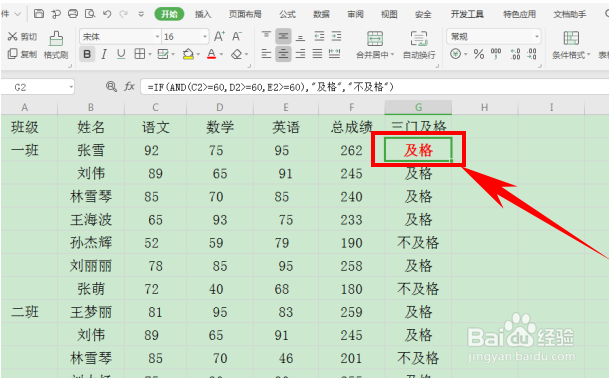609x378 pixels.
Task: Apply currency number format
Action: [456, 54]
